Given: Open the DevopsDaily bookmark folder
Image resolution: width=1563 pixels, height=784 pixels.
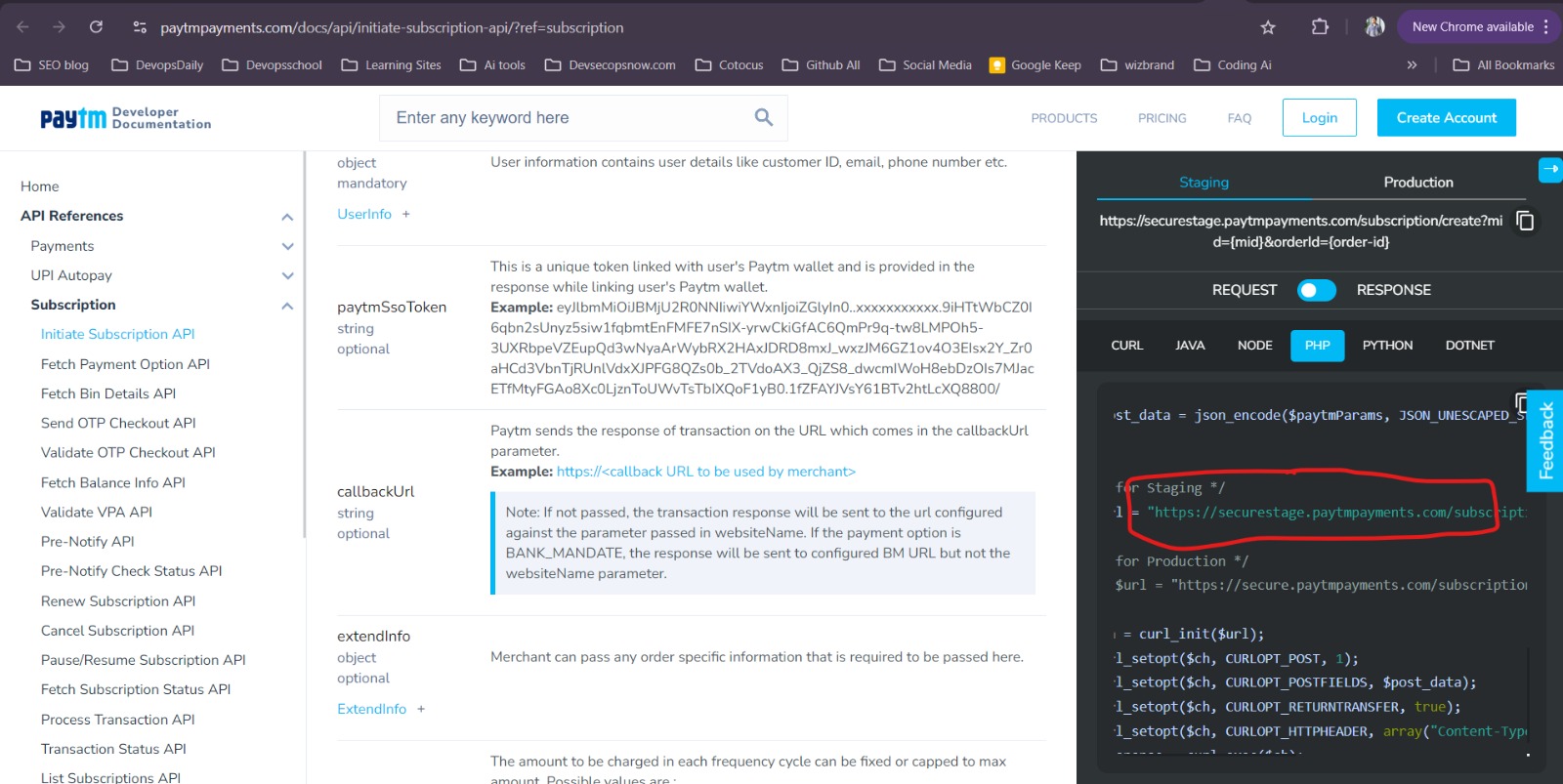Looking at the screenshot, I should coord(157,65).
